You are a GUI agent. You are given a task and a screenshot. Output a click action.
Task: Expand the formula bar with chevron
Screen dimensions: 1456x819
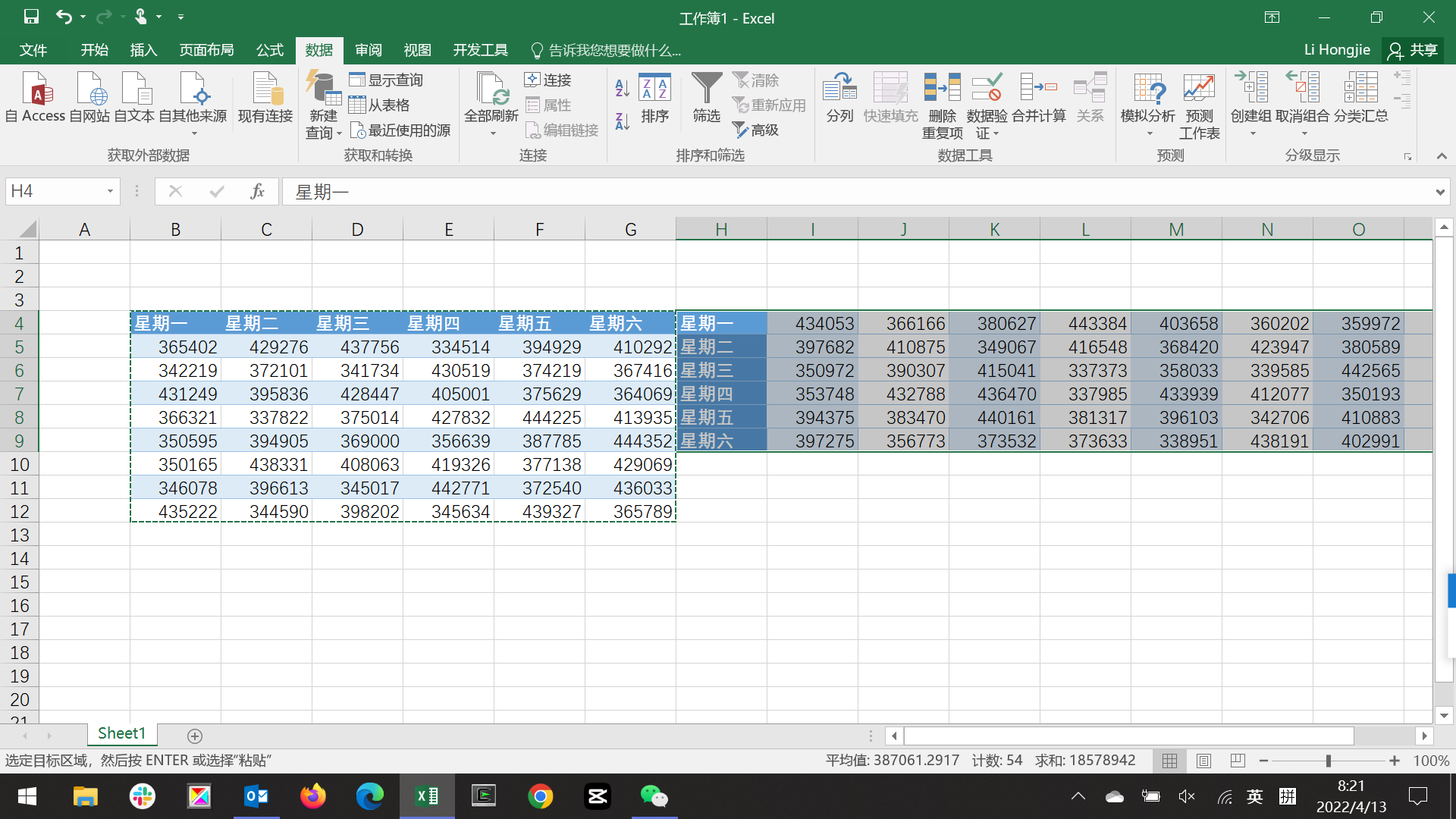(x=1439, y=192)
